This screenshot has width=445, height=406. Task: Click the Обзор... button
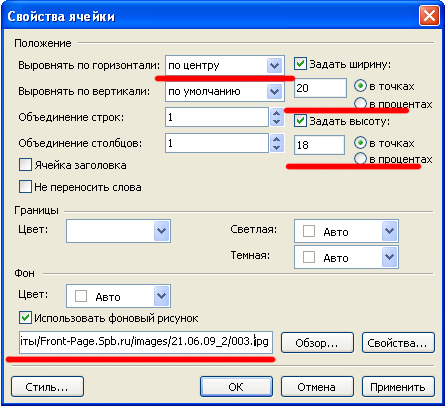click(317, 343)
